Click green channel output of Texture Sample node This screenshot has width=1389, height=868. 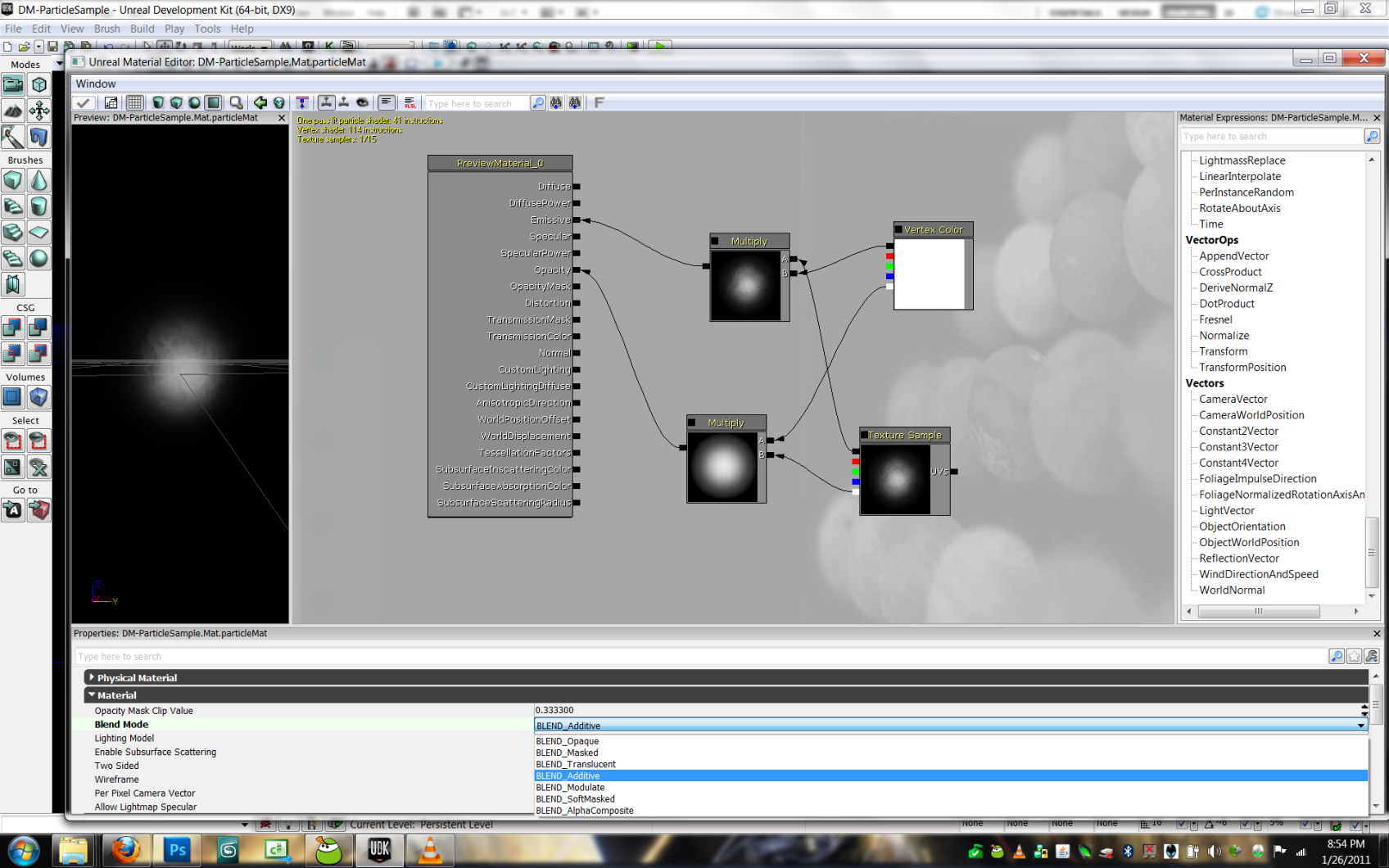pos(856,472)
